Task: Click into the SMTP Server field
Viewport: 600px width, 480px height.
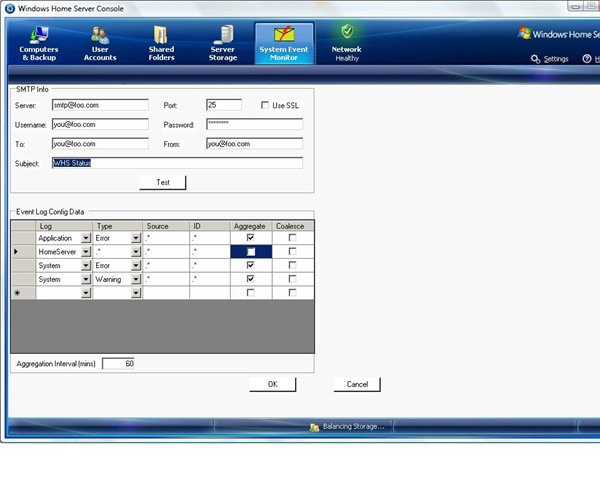Action: coord(100,105)
